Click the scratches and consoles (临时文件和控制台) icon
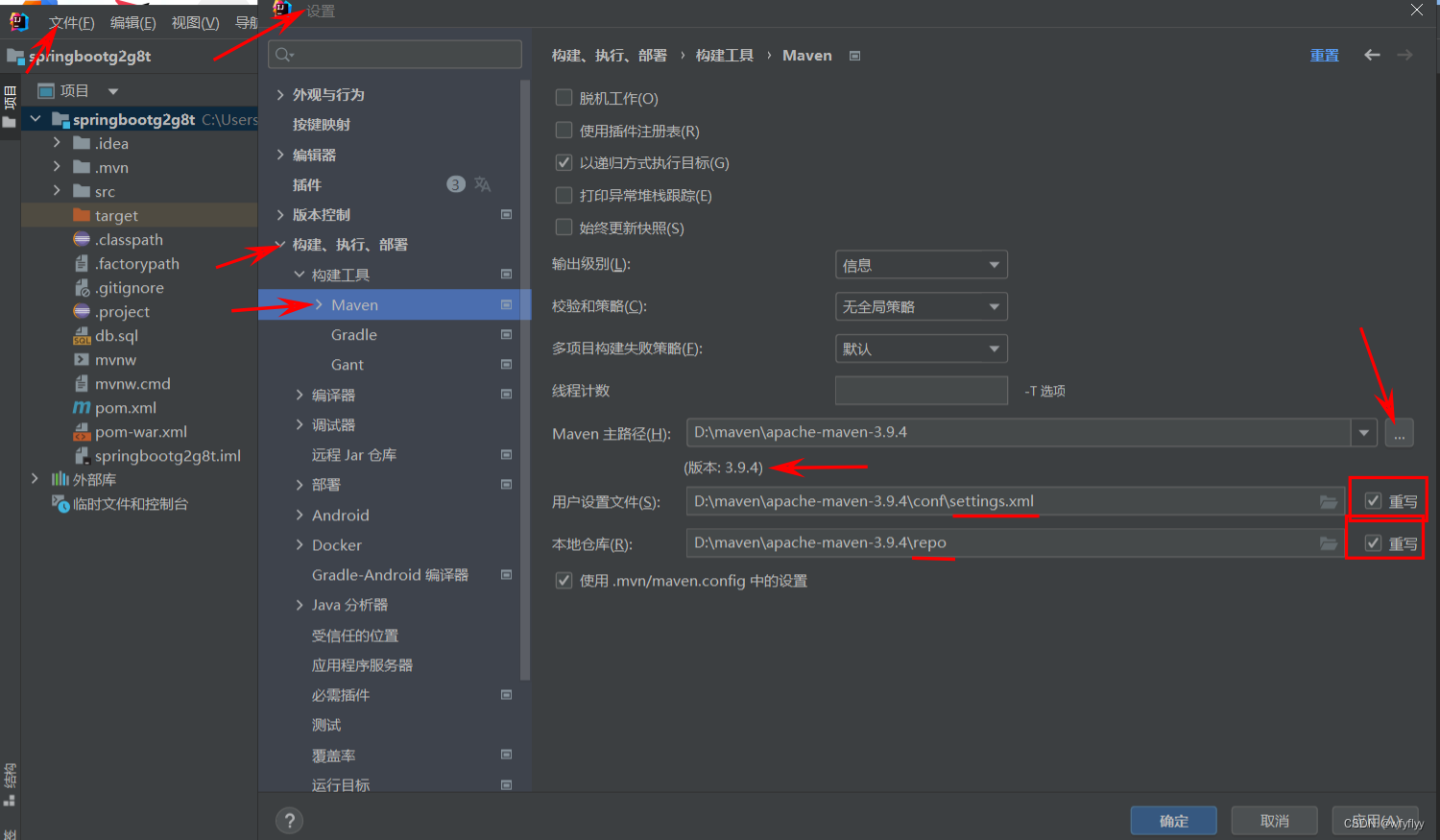 pos(60,503)
